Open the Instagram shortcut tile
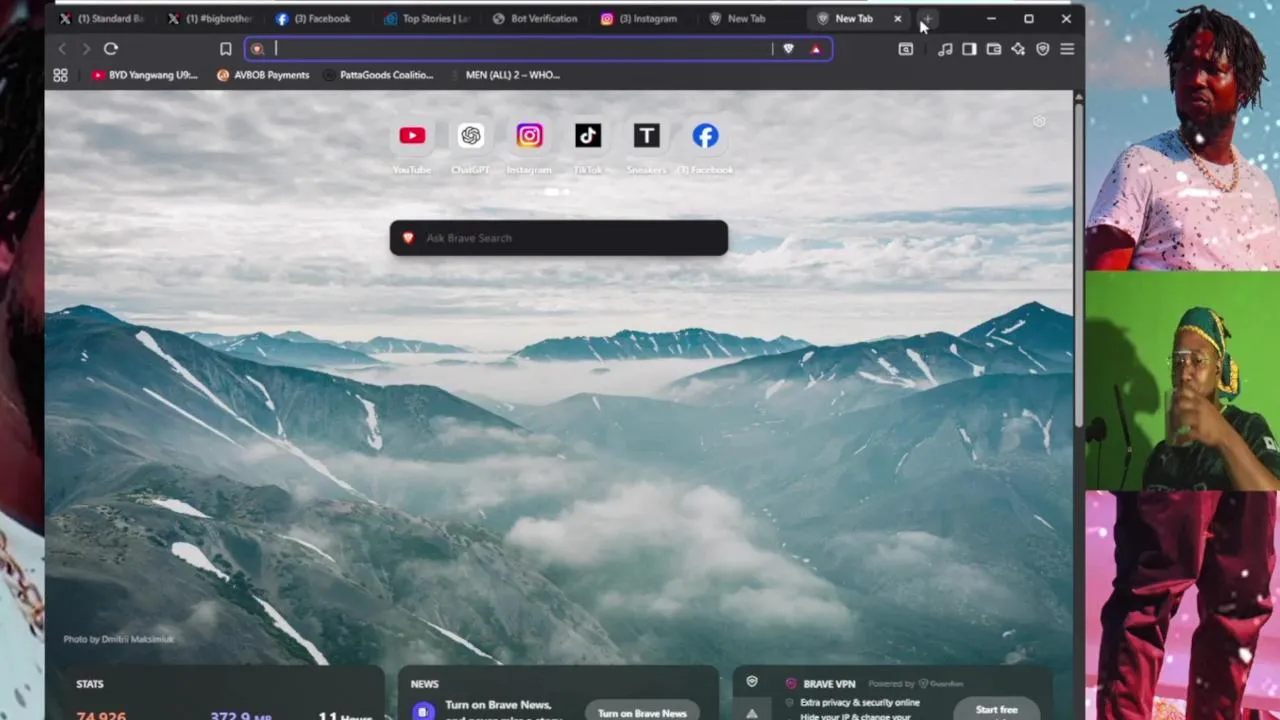This screenshot has width=1280, height=720. 529,136
